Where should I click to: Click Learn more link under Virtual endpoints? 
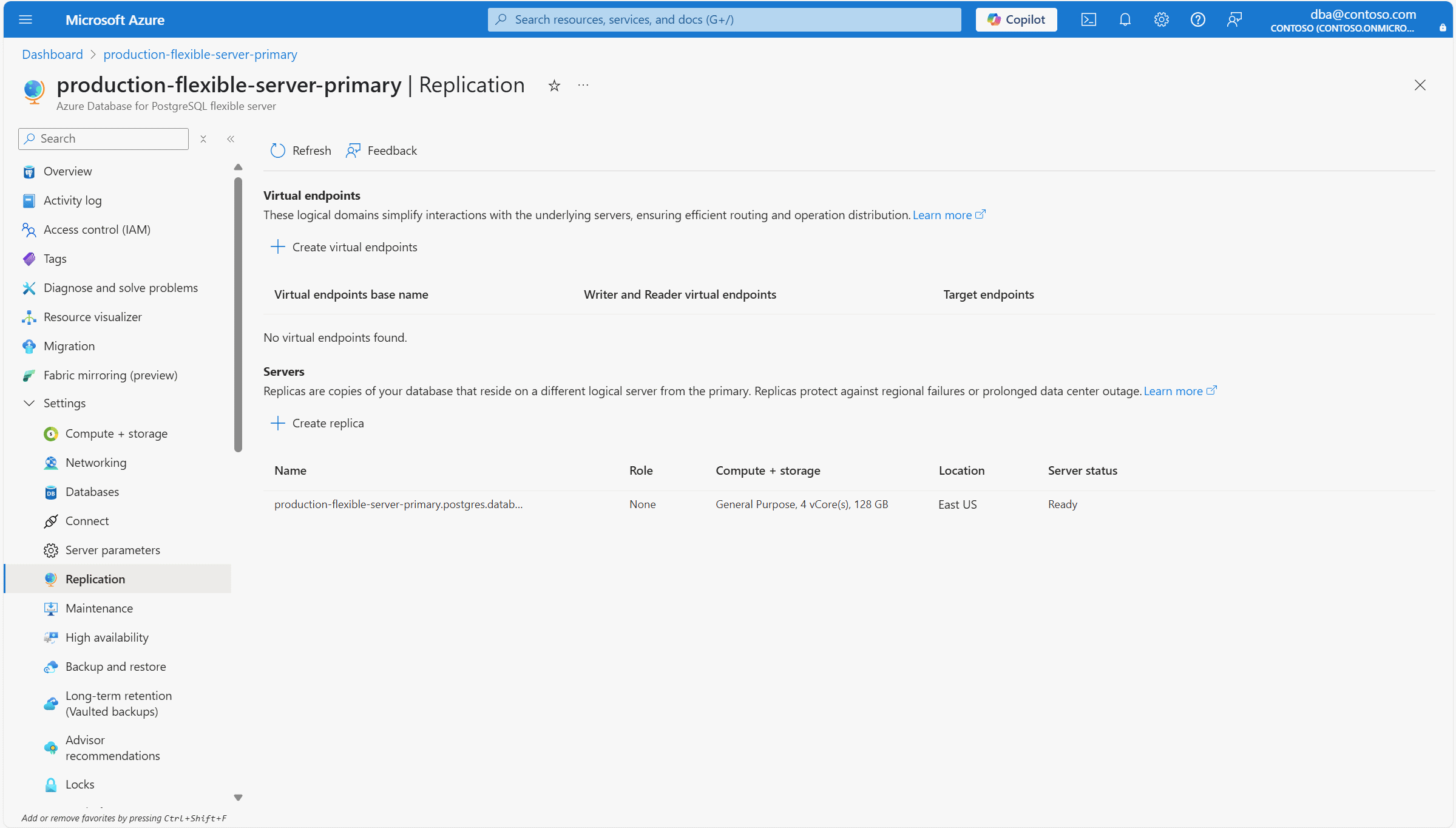[949, 215]
